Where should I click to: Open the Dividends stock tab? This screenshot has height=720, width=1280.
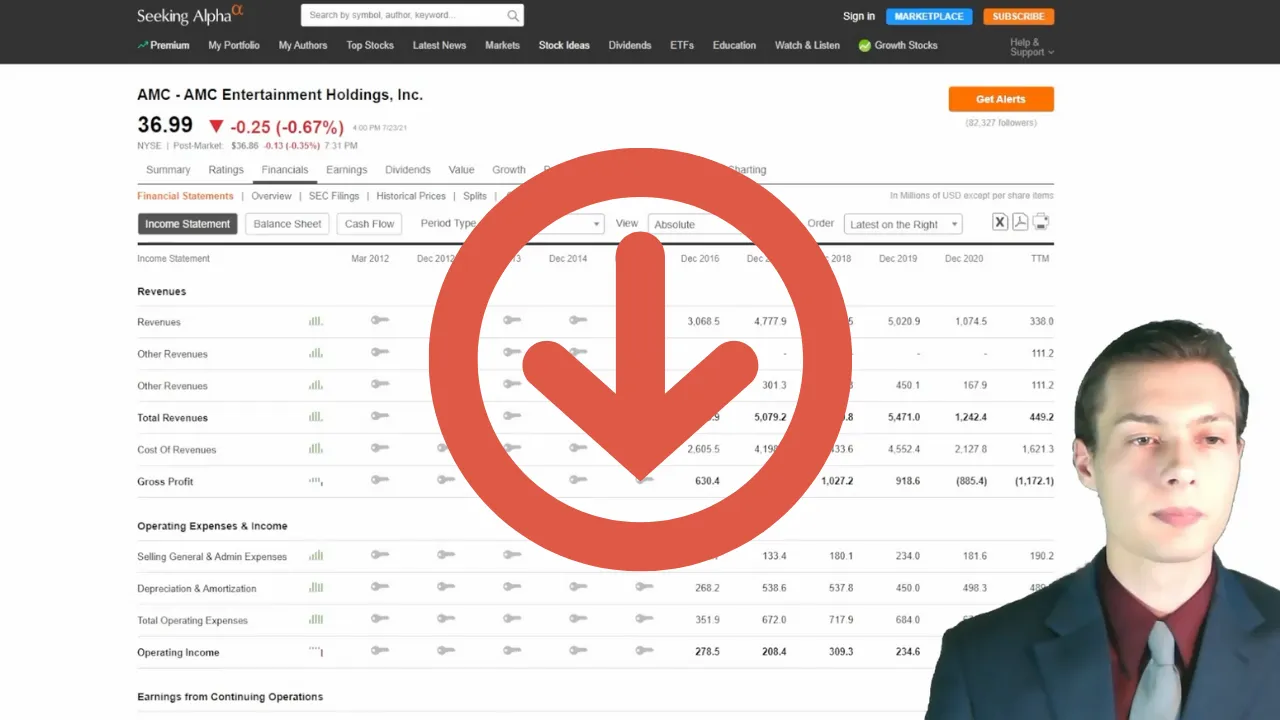pyautogui.click(x=408, y=170)
